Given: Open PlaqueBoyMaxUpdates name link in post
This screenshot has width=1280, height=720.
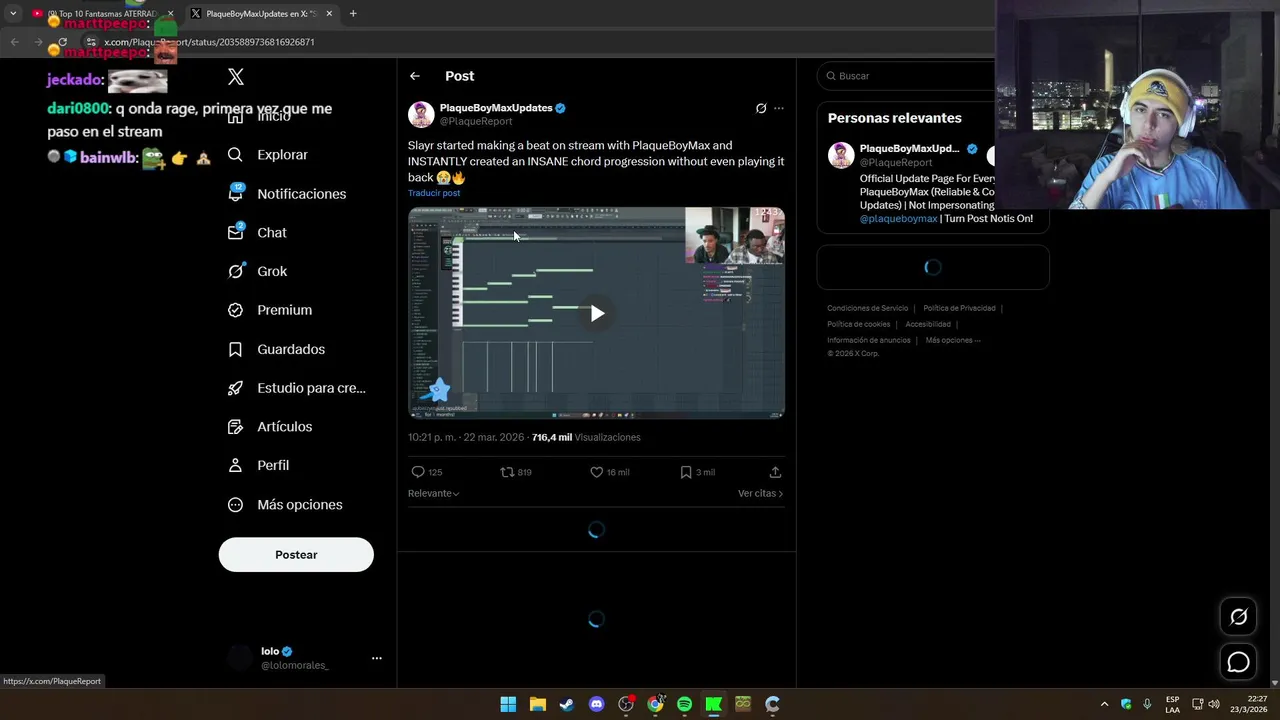Looking at the screenshot, I should (x=496, y=108).
